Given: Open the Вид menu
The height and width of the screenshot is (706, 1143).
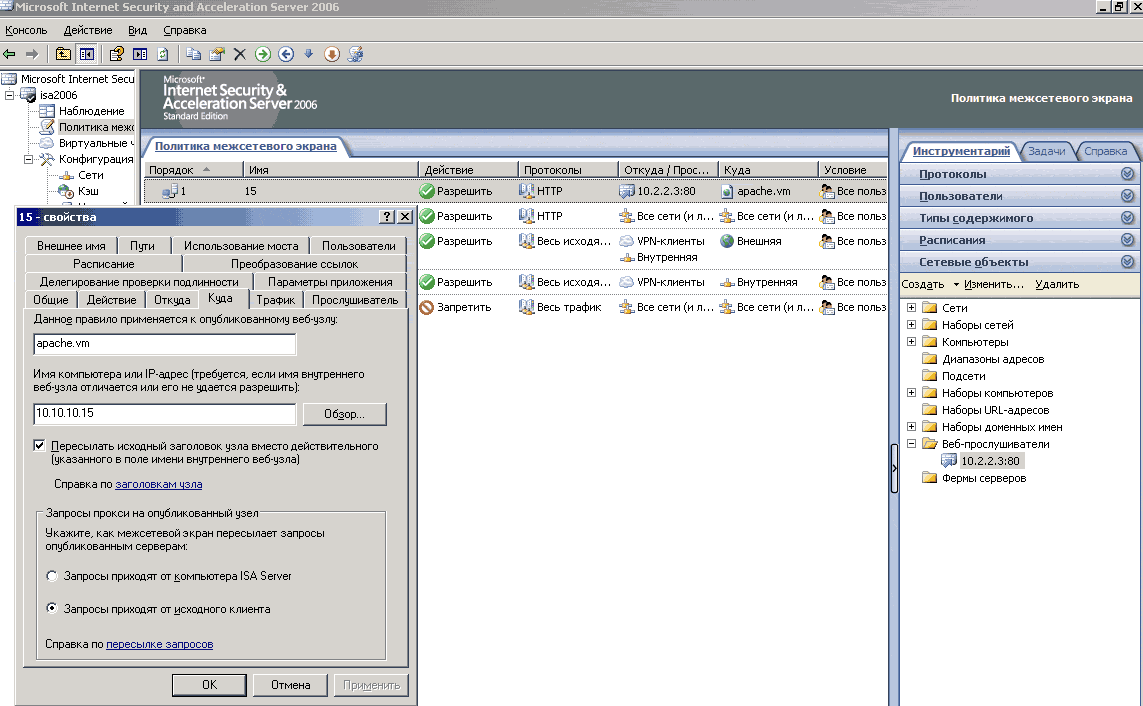Looking at the screenshot, I should tap(138, 30).
